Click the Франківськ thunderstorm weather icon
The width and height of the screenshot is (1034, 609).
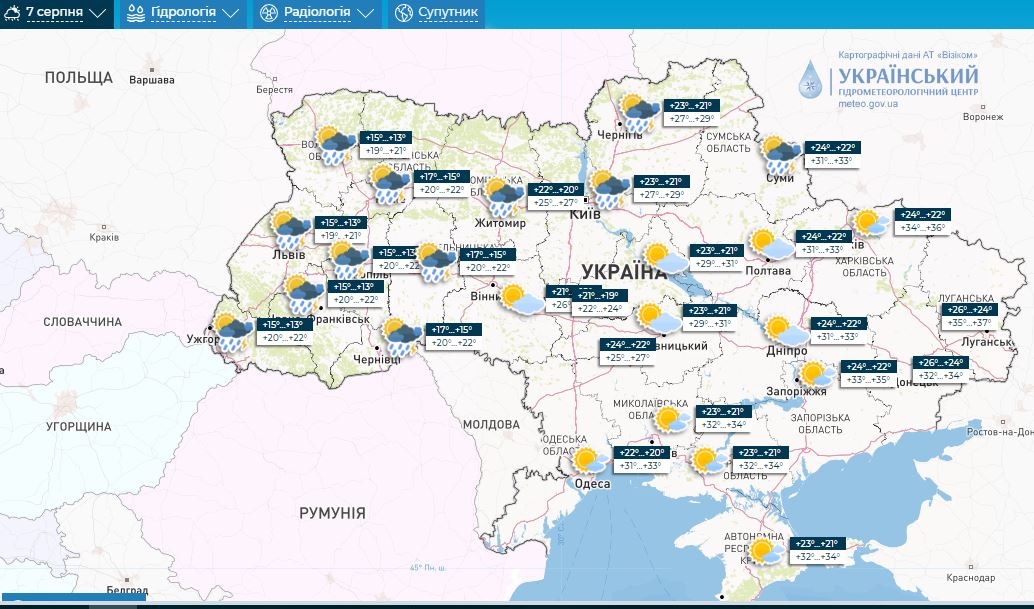304,295
